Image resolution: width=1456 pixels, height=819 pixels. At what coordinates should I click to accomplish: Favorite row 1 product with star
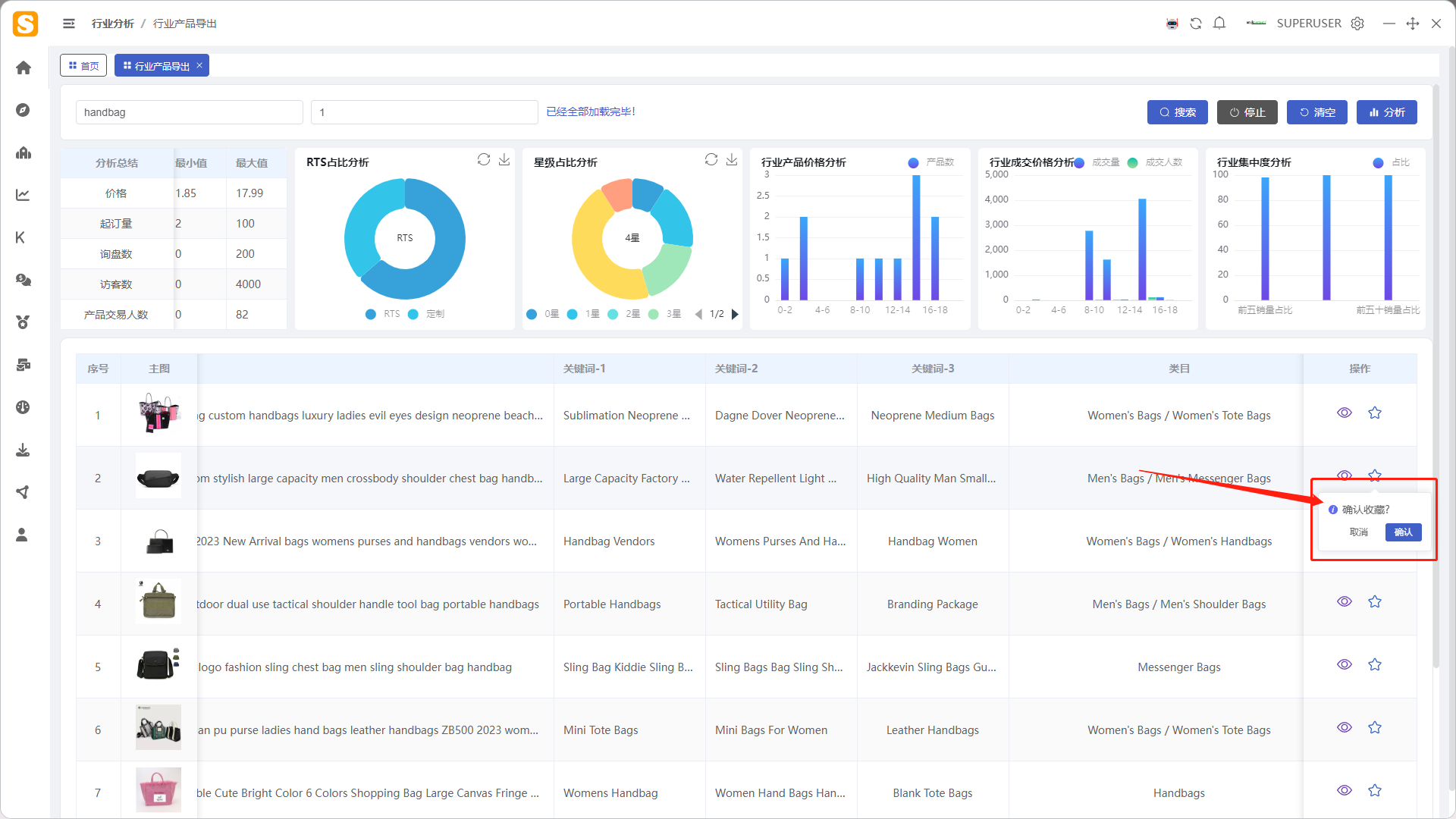1375,413
